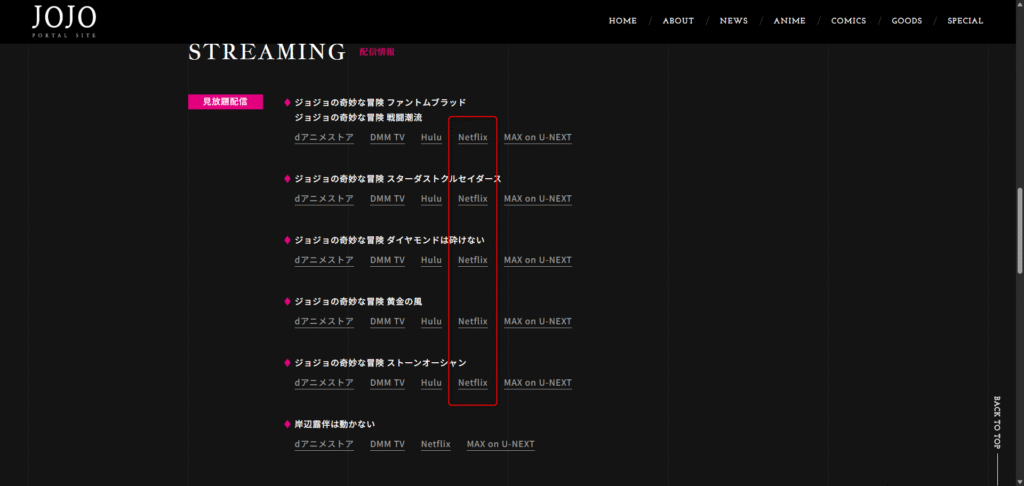Open Hulu for ダイヤモンドは砕けない
This screenshot has width=1024, height=486.
click(x=431, y=261)
